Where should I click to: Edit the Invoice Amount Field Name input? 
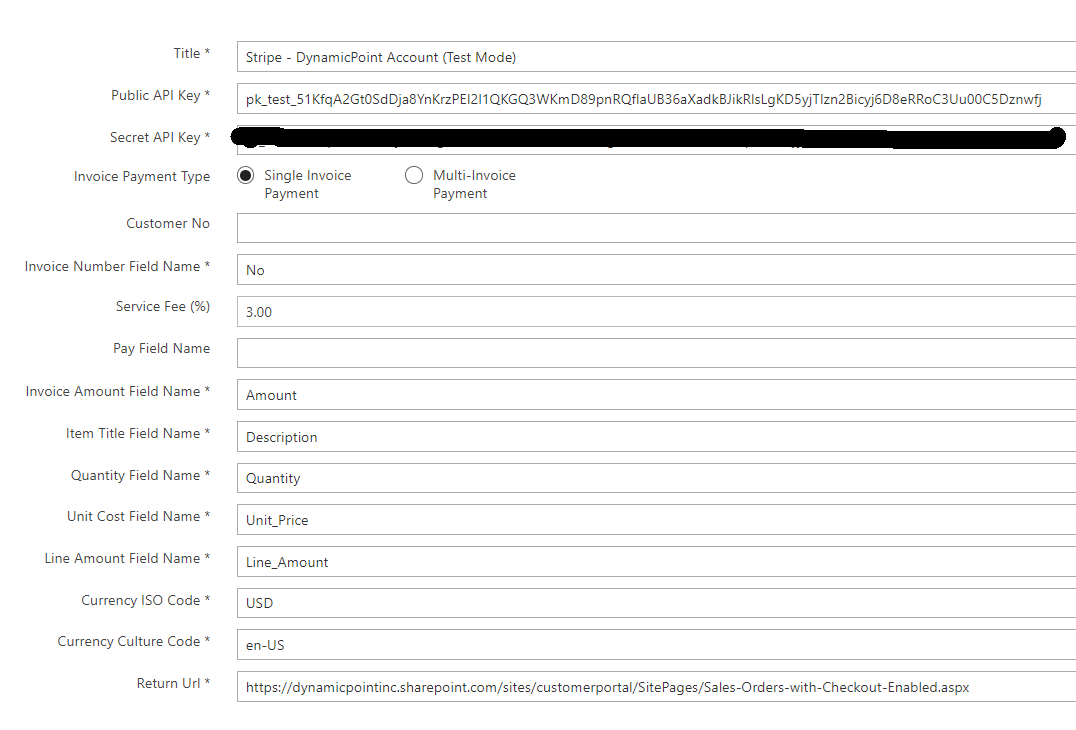[656, 395]
